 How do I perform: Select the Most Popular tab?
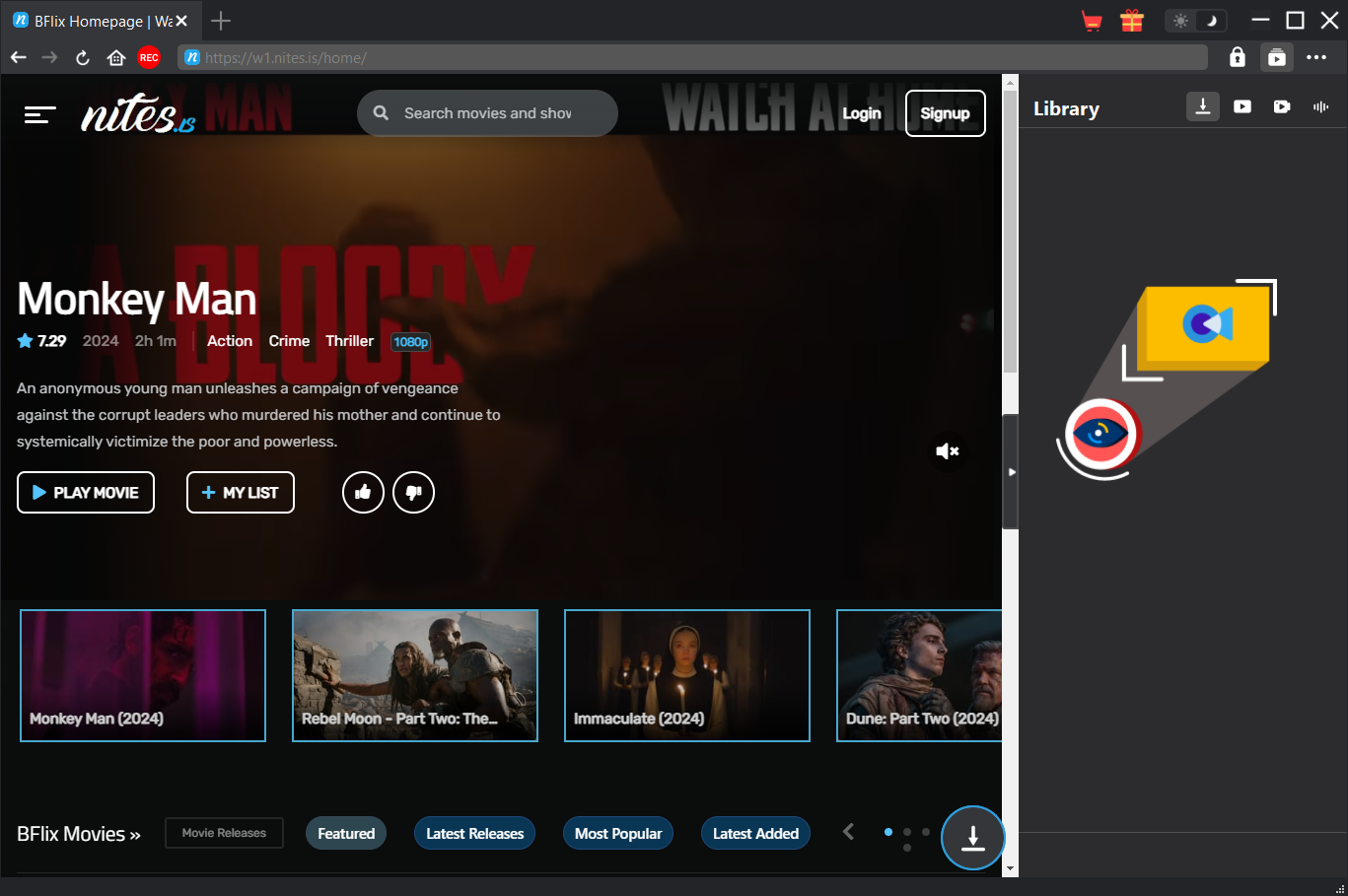click(x=618, y=834)
